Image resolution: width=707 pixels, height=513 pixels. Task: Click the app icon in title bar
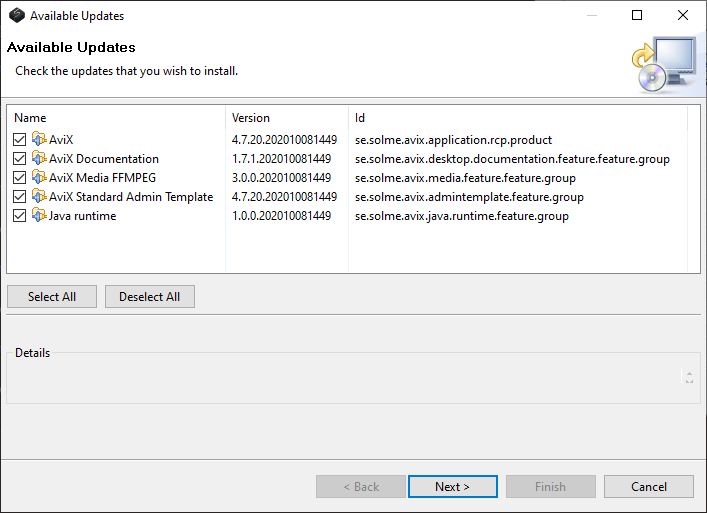[16, 16]
